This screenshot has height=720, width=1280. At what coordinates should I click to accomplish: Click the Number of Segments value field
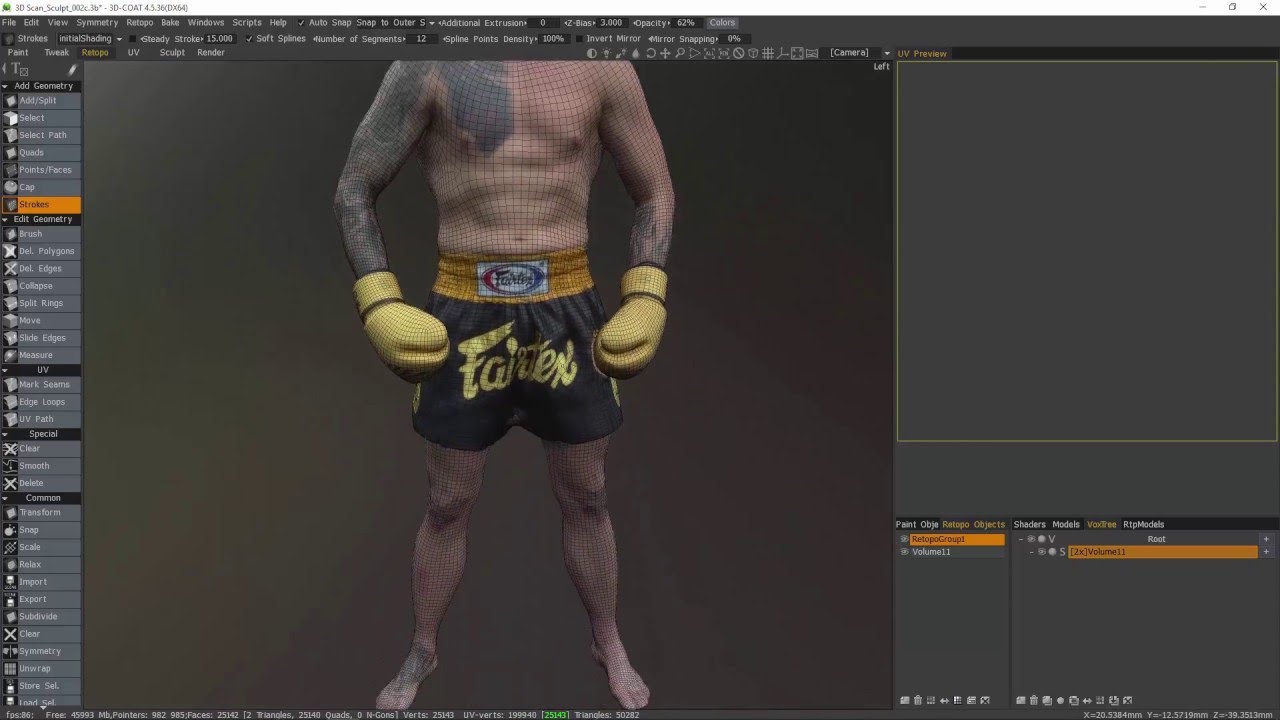tap(421, 38)
